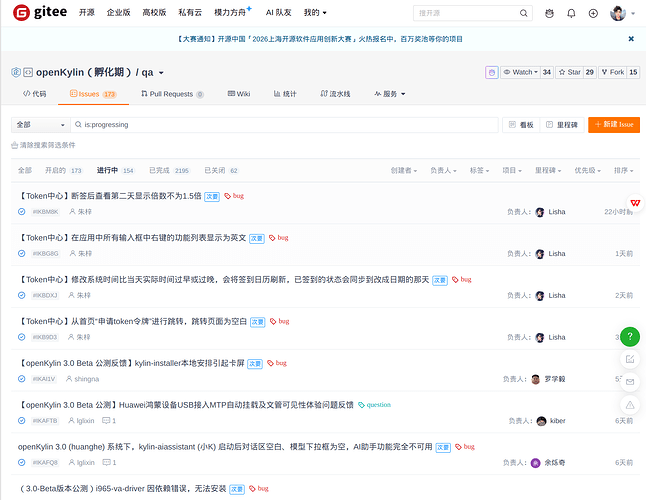
Task: Open assignee 罗学毅 avatar
Action: 536,379
